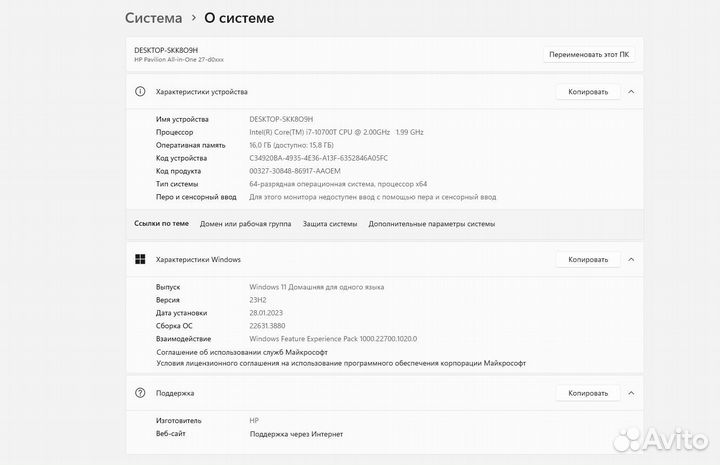Click the Веб-сайт label

(170, 433)
